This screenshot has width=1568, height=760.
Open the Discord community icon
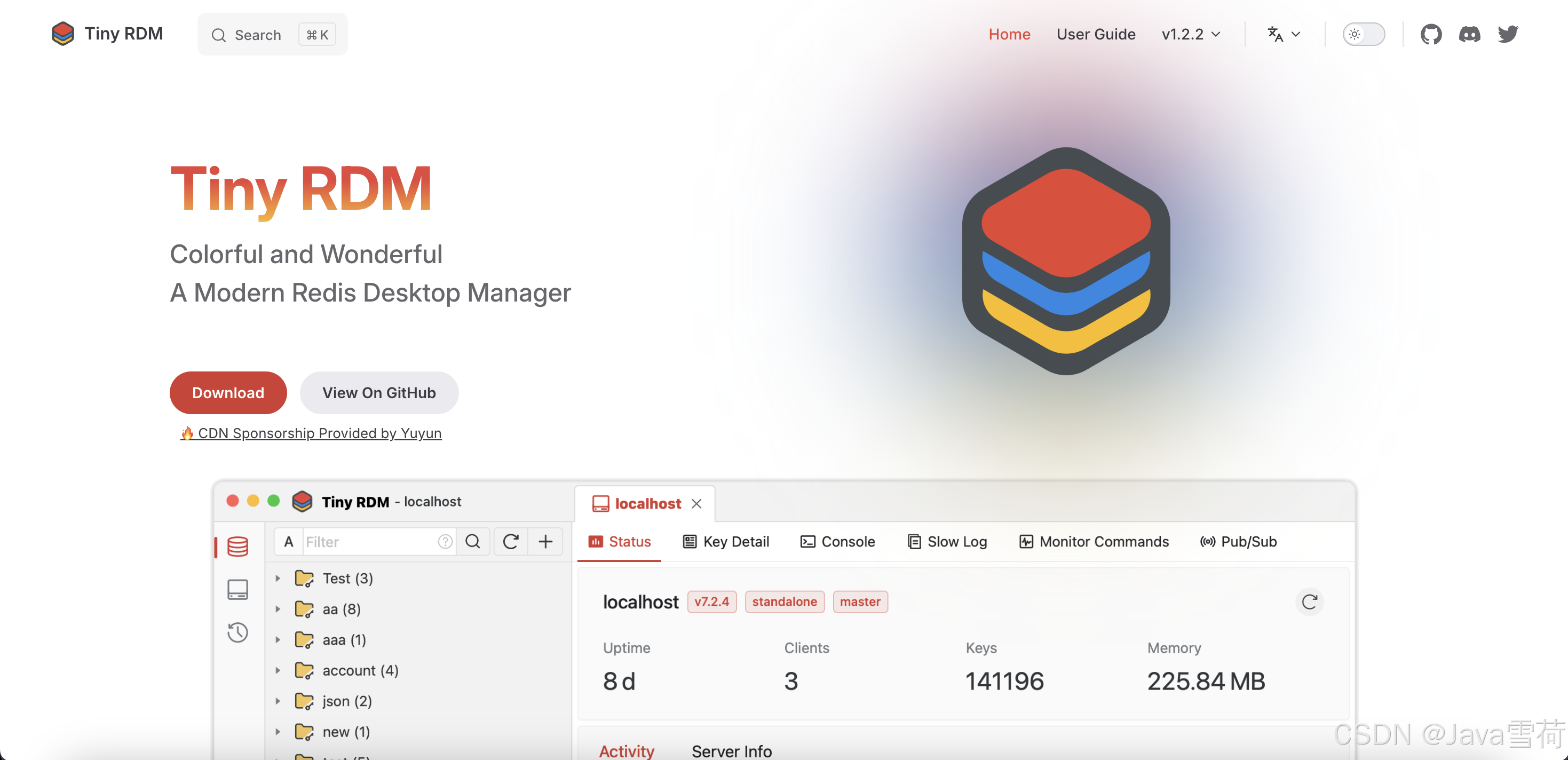coord(1470,34)
